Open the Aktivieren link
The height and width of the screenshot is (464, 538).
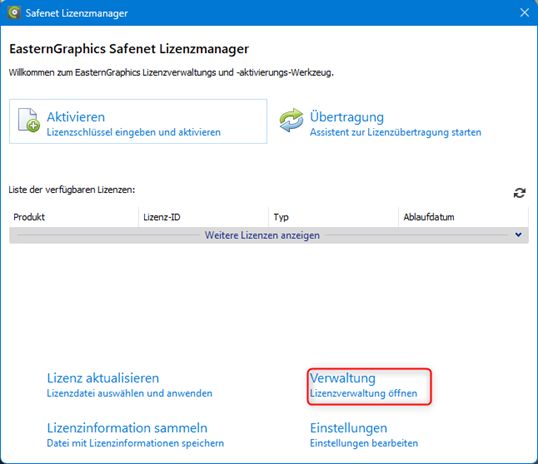tap(76, 117)
